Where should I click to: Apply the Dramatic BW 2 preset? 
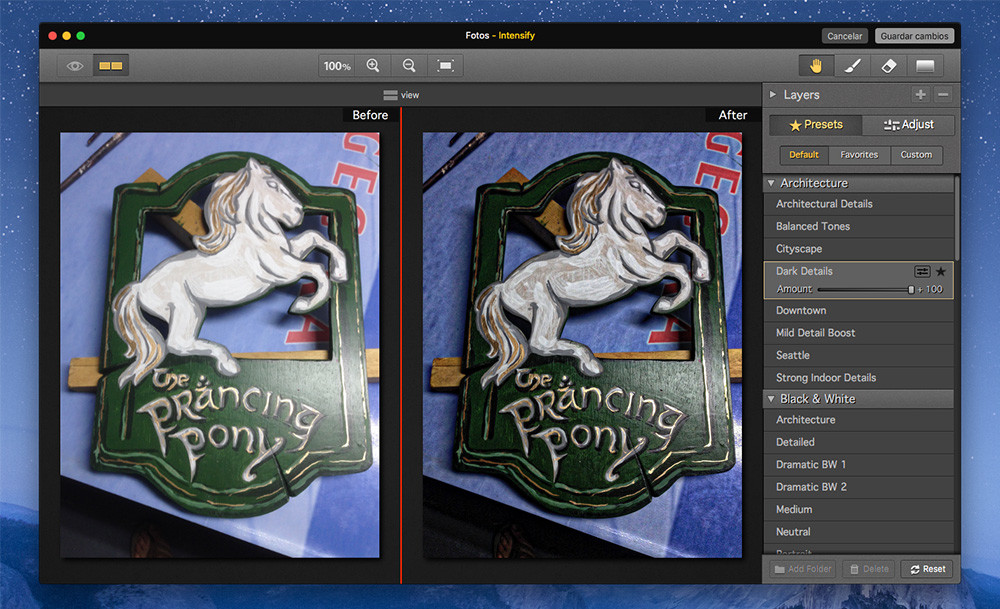tap(858, 487)
